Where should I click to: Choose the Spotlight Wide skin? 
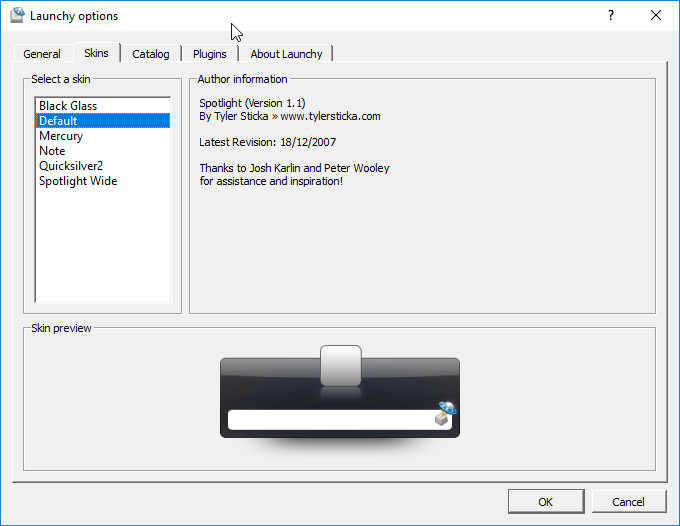[x=103, y=181]
